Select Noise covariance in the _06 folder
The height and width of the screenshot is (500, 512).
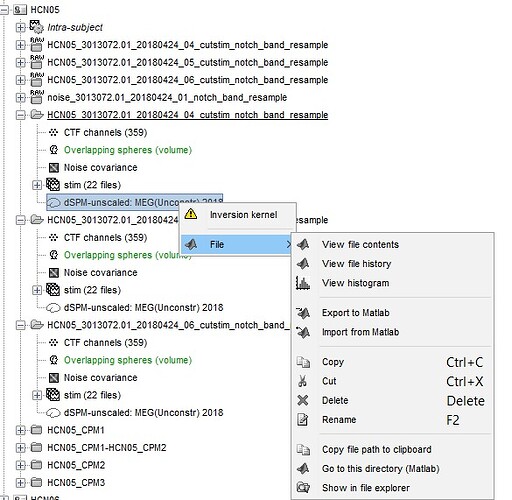click(x=100, y=378)
